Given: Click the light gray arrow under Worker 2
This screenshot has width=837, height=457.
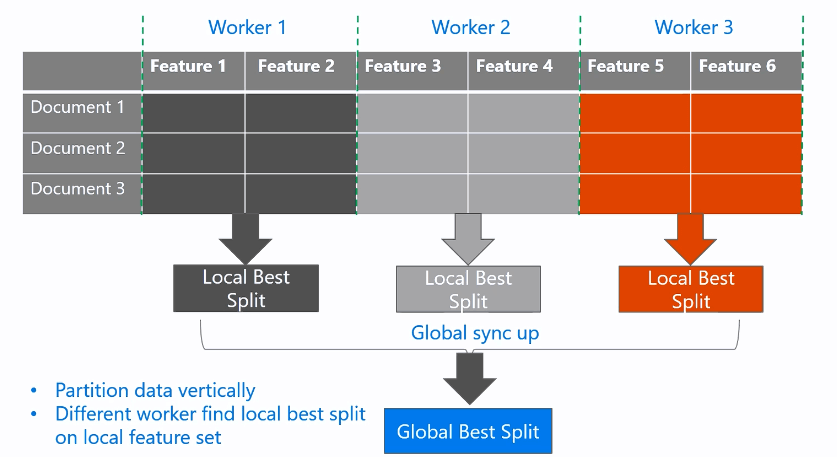Looking at the screenshot, I should 468,239.
